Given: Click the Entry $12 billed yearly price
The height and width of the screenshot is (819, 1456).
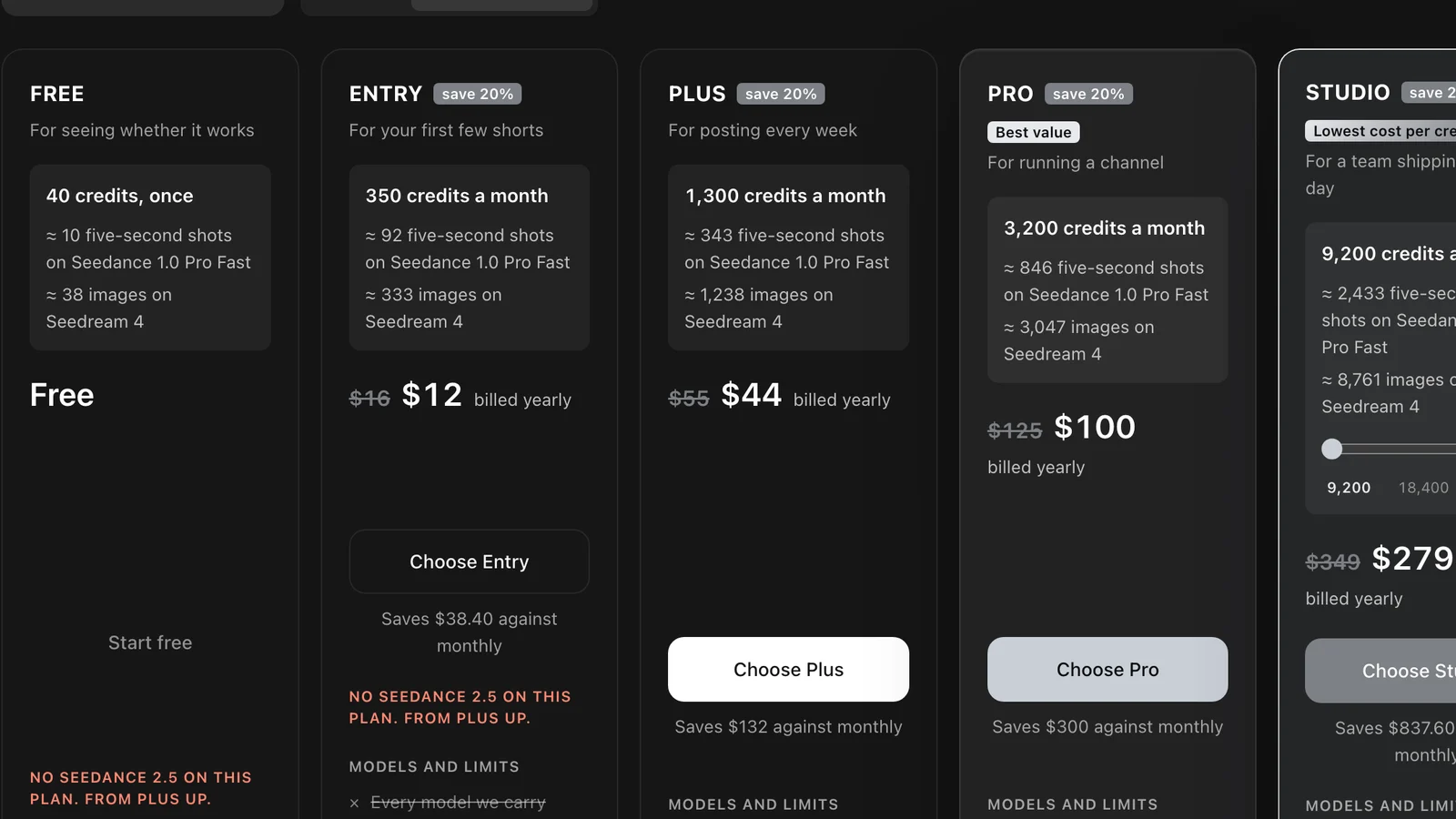Looking at the screenshot, I should (x=460, y=396).
